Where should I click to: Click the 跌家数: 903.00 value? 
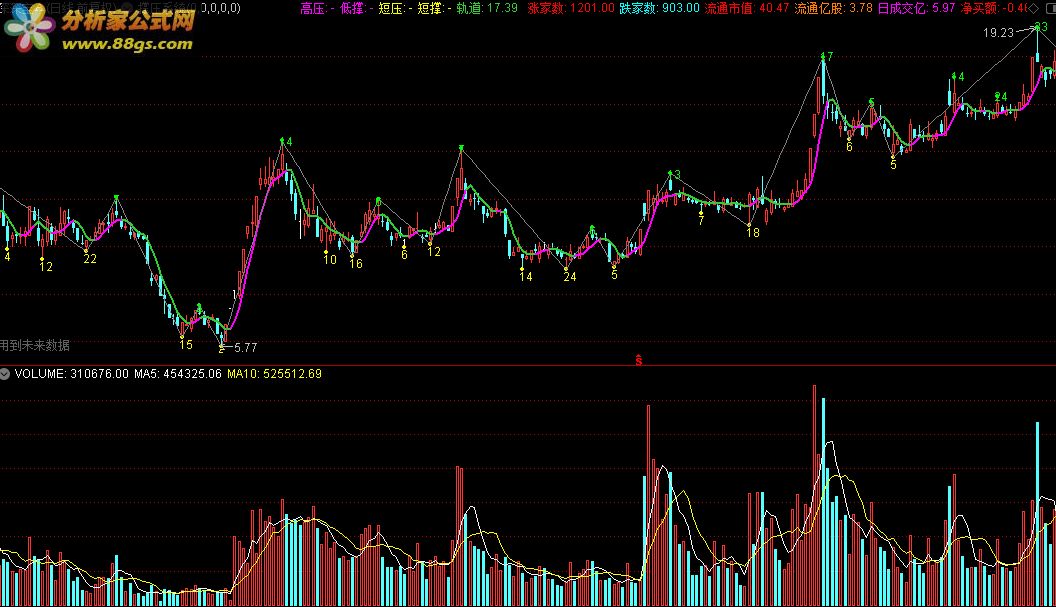(x=659, y=8)
